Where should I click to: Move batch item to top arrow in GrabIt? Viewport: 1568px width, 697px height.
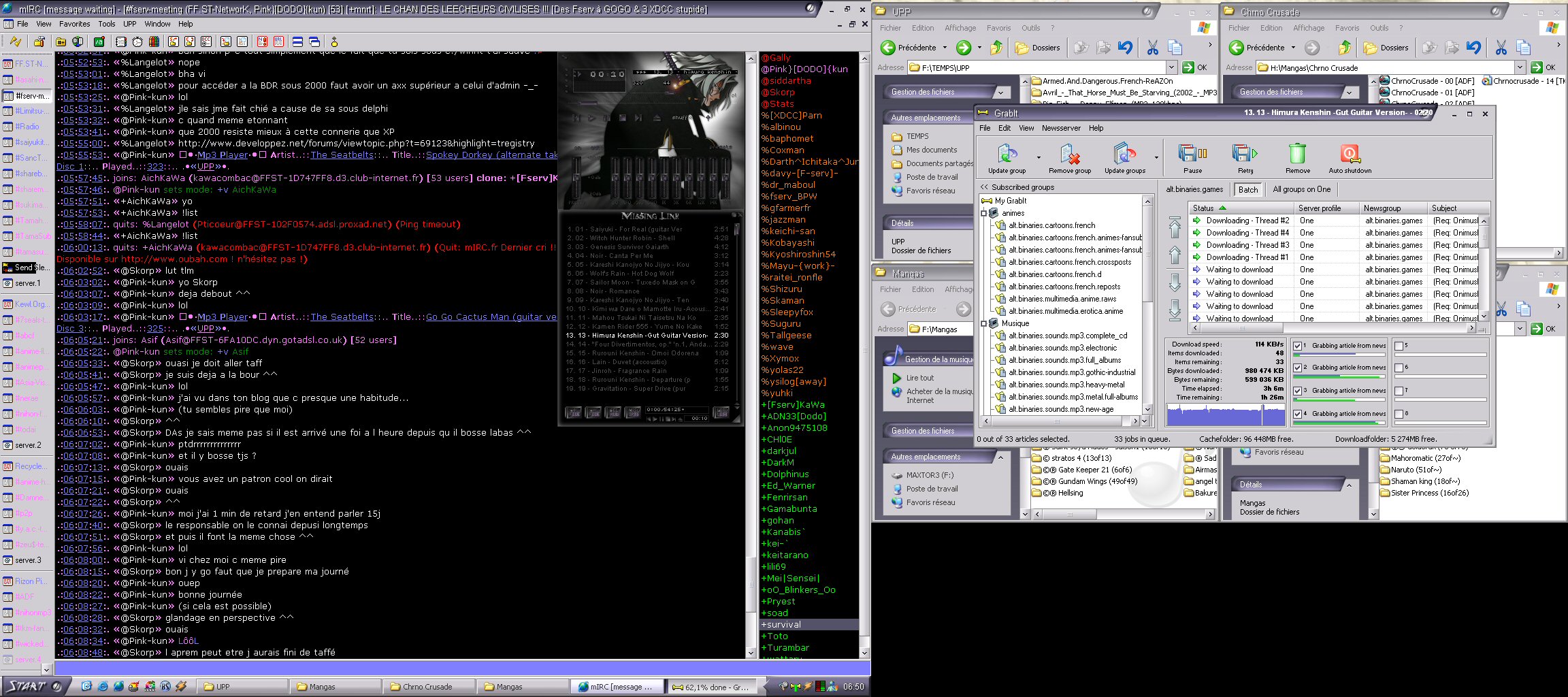click(x=1175, y=227)
